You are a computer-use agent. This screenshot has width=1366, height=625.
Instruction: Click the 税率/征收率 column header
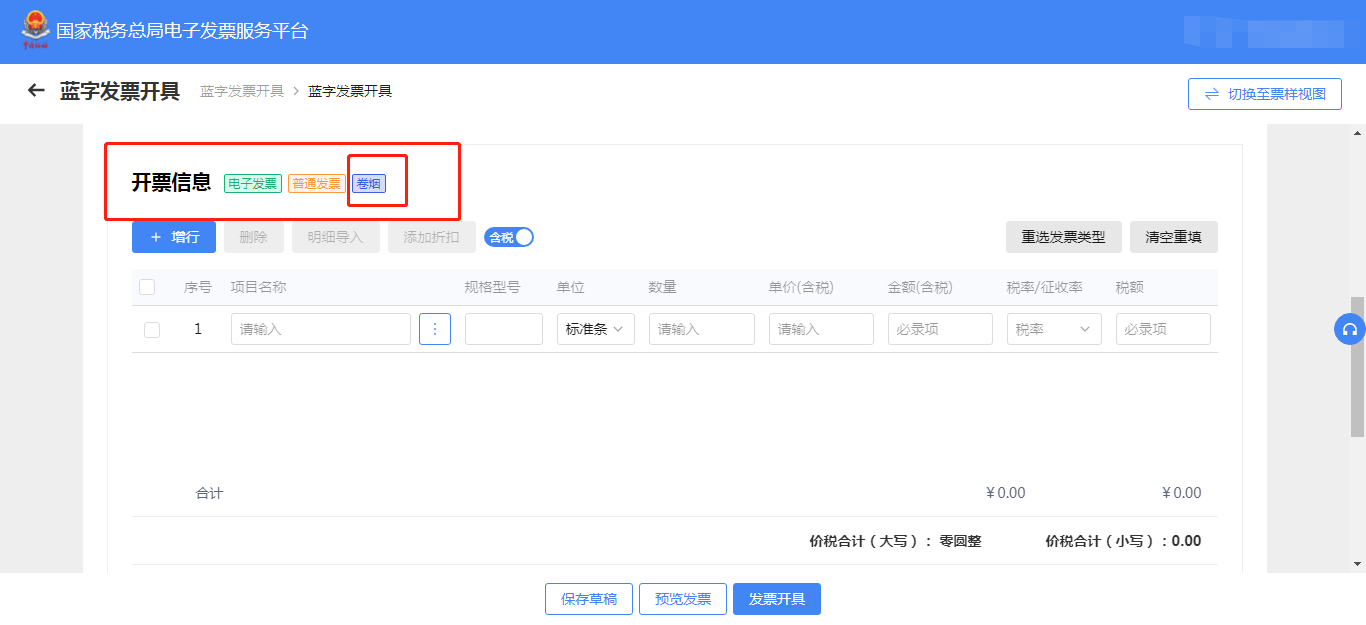coord(1044,287)
